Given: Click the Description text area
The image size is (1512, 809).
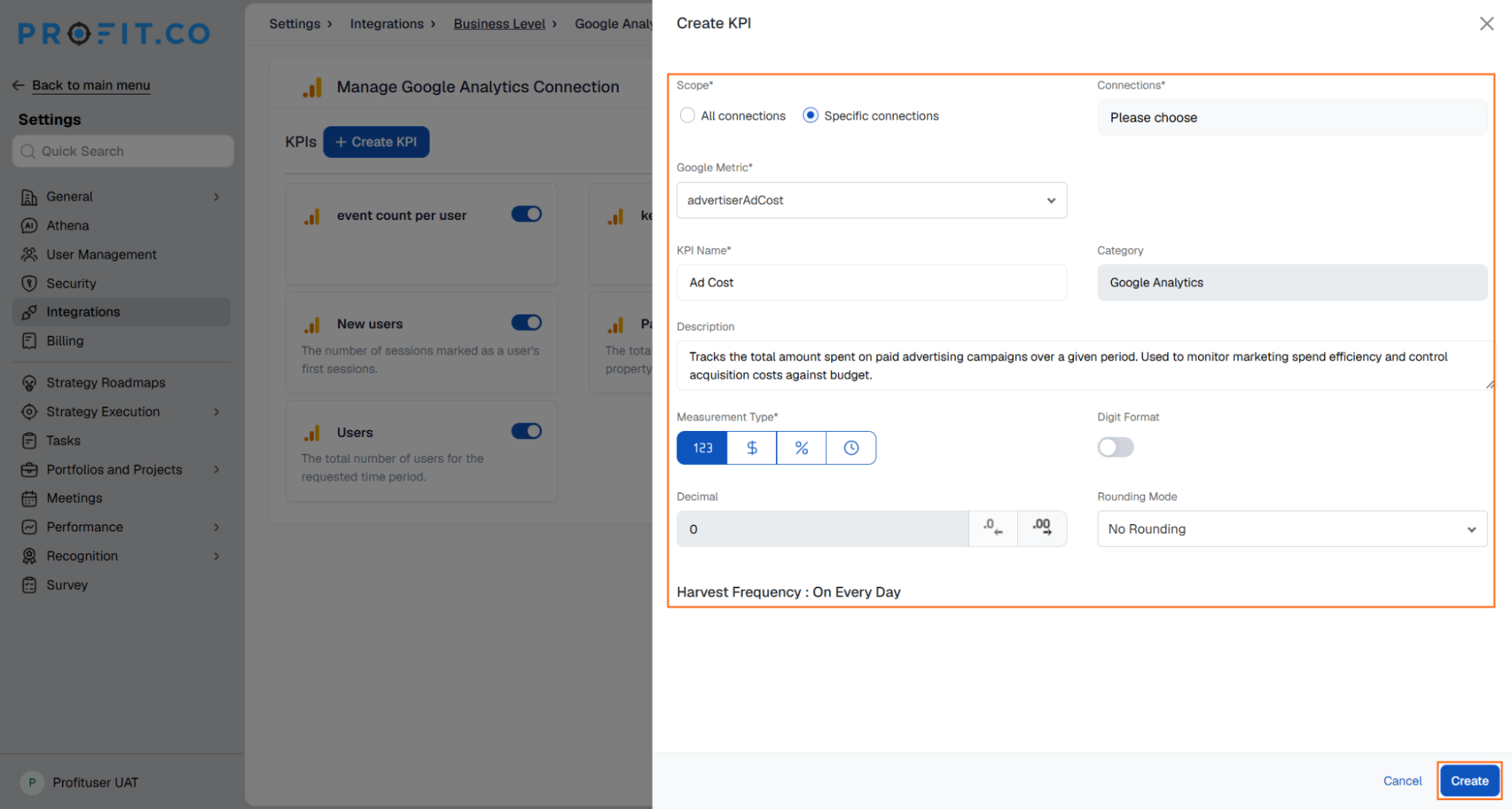Looking at the screenshot, I should click(1085, 366).
